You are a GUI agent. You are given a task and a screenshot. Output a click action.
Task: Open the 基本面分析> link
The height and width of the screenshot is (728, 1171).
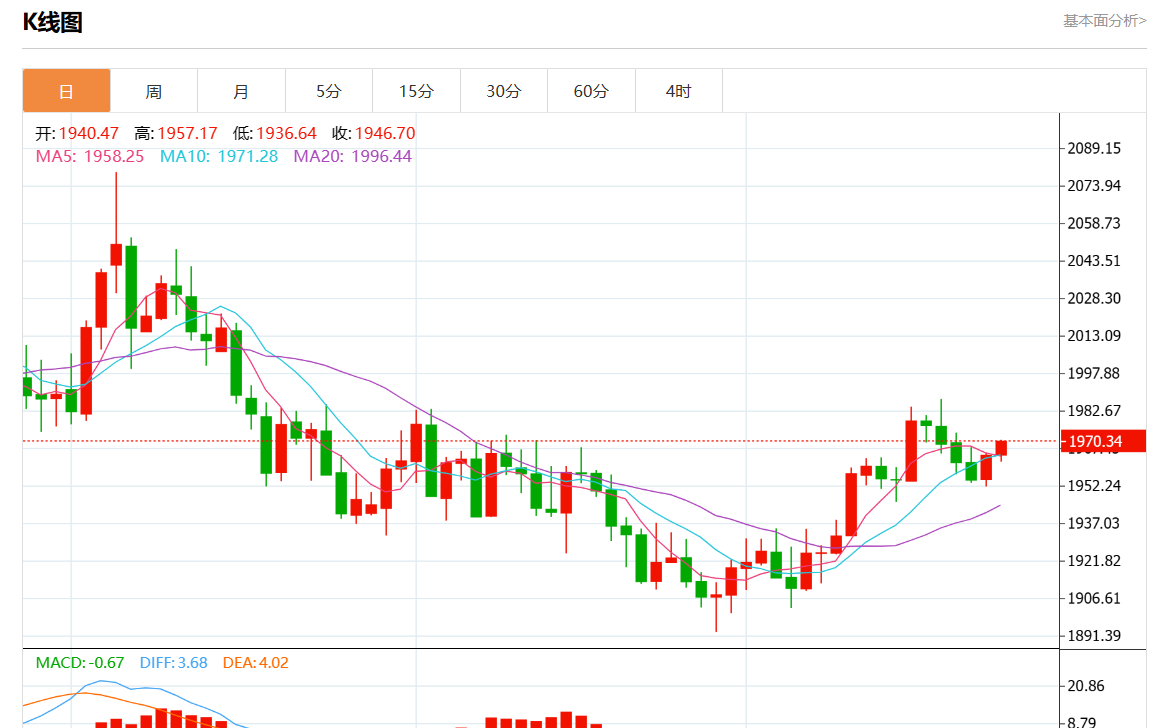pyautogui.click(x=1105, y=21)
